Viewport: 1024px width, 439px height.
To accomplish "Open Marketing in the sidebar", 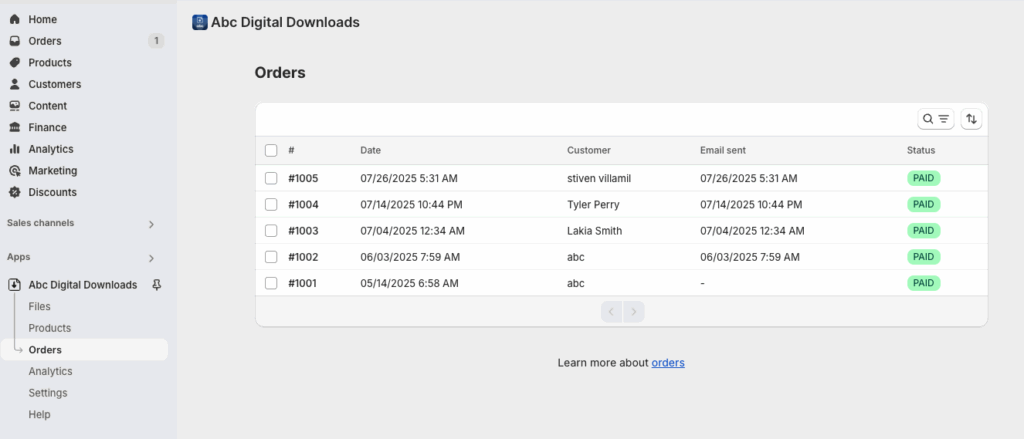I will point(53,171).
